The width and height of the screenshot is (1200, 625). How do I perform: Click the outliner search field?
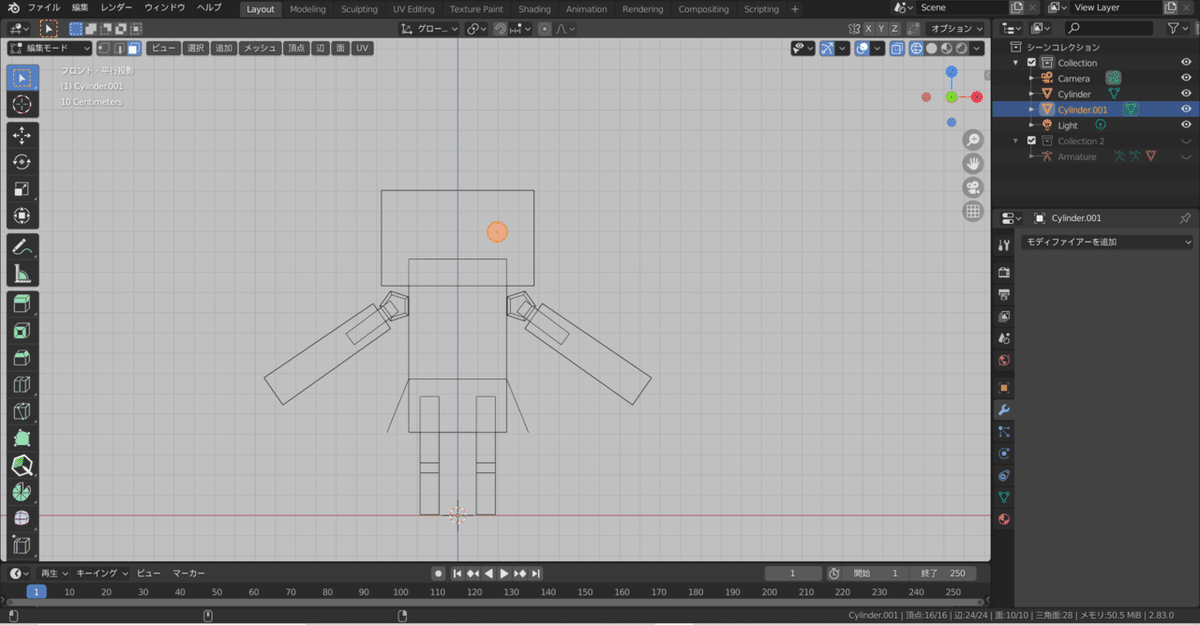click(x=1111, y=29)
